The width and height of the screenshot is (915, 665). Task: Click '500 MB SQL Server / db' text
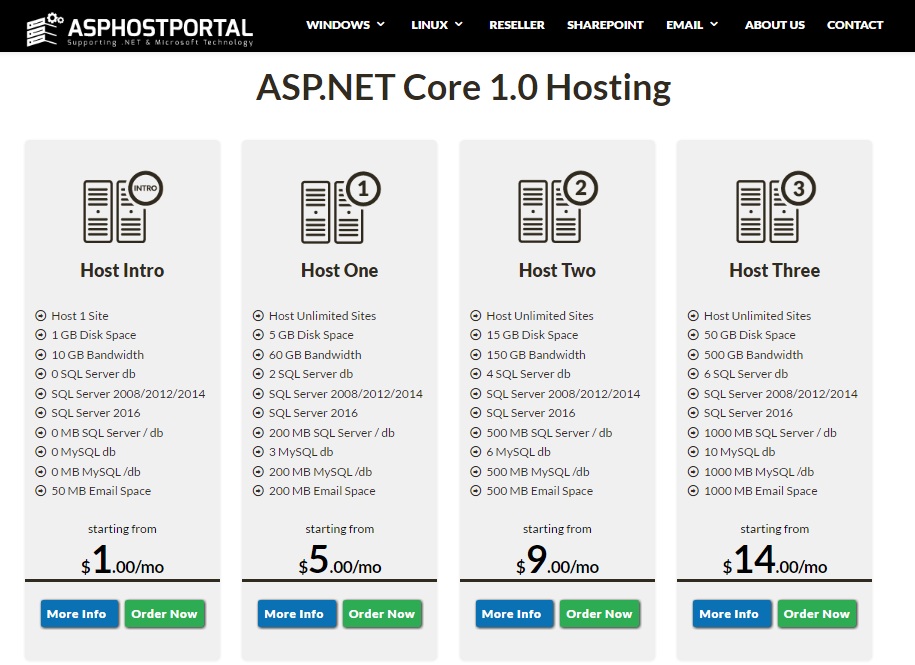coord(549,433)
